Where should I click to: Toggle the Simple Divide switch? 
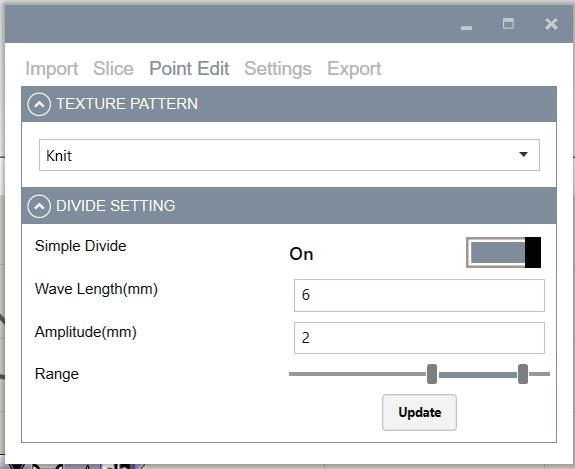pyautogui.click(x=503, y=252)
